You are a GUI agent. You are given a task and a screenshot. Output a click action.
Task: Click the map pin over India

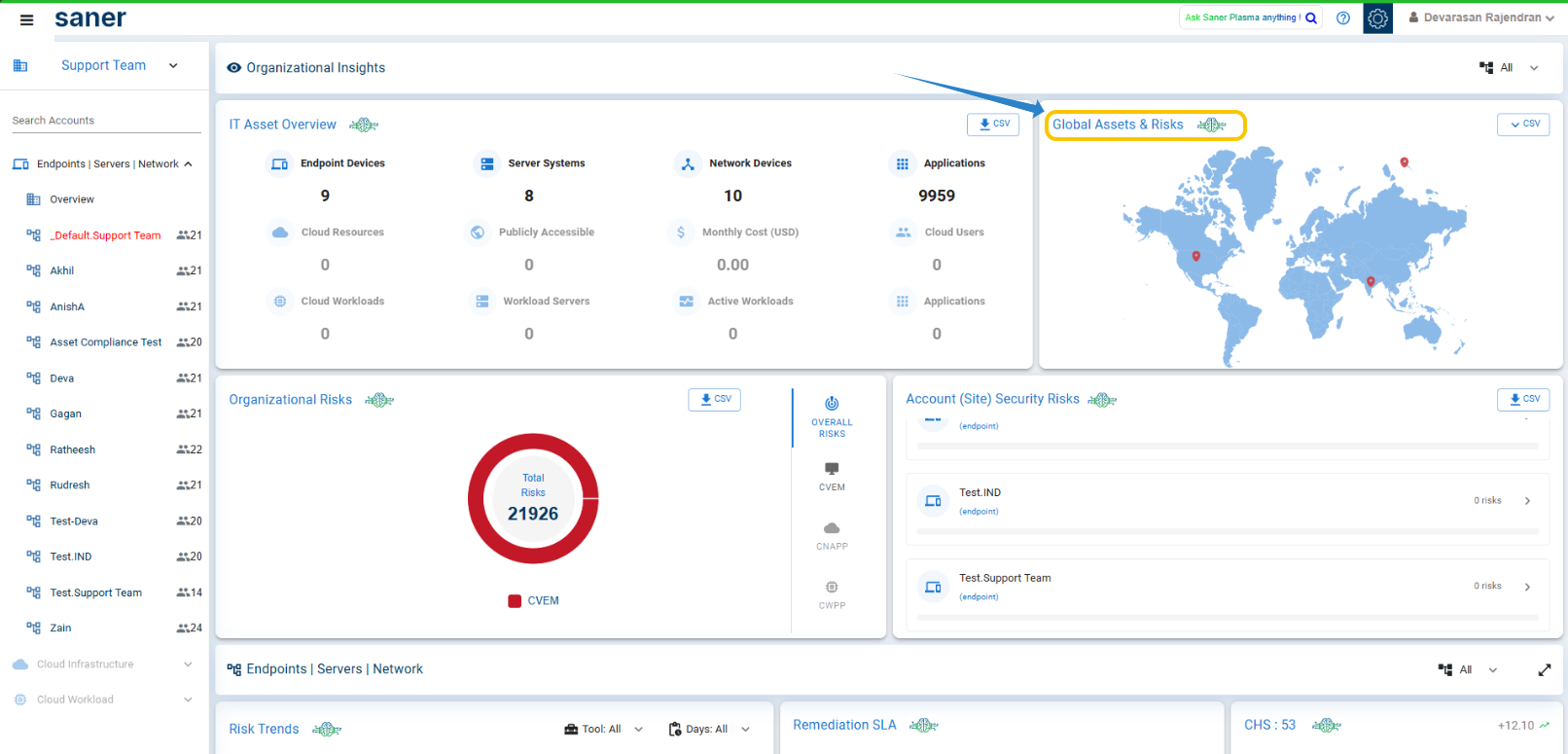point(1372,282)
